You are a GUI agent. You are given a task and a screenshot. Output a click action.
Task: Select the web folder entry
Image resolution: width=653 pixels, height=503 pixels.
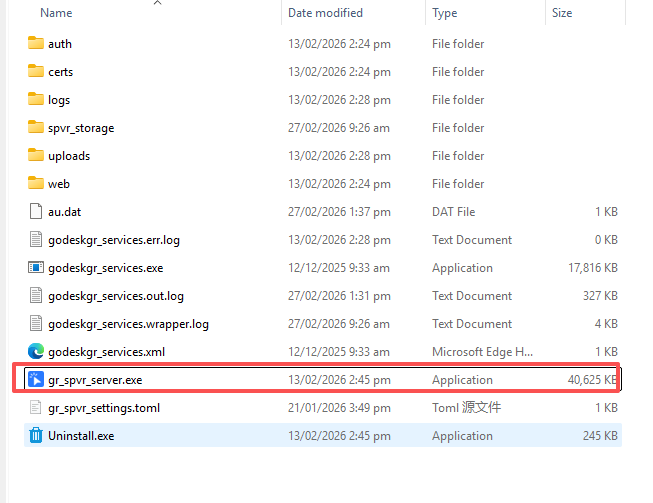(59, 184)
